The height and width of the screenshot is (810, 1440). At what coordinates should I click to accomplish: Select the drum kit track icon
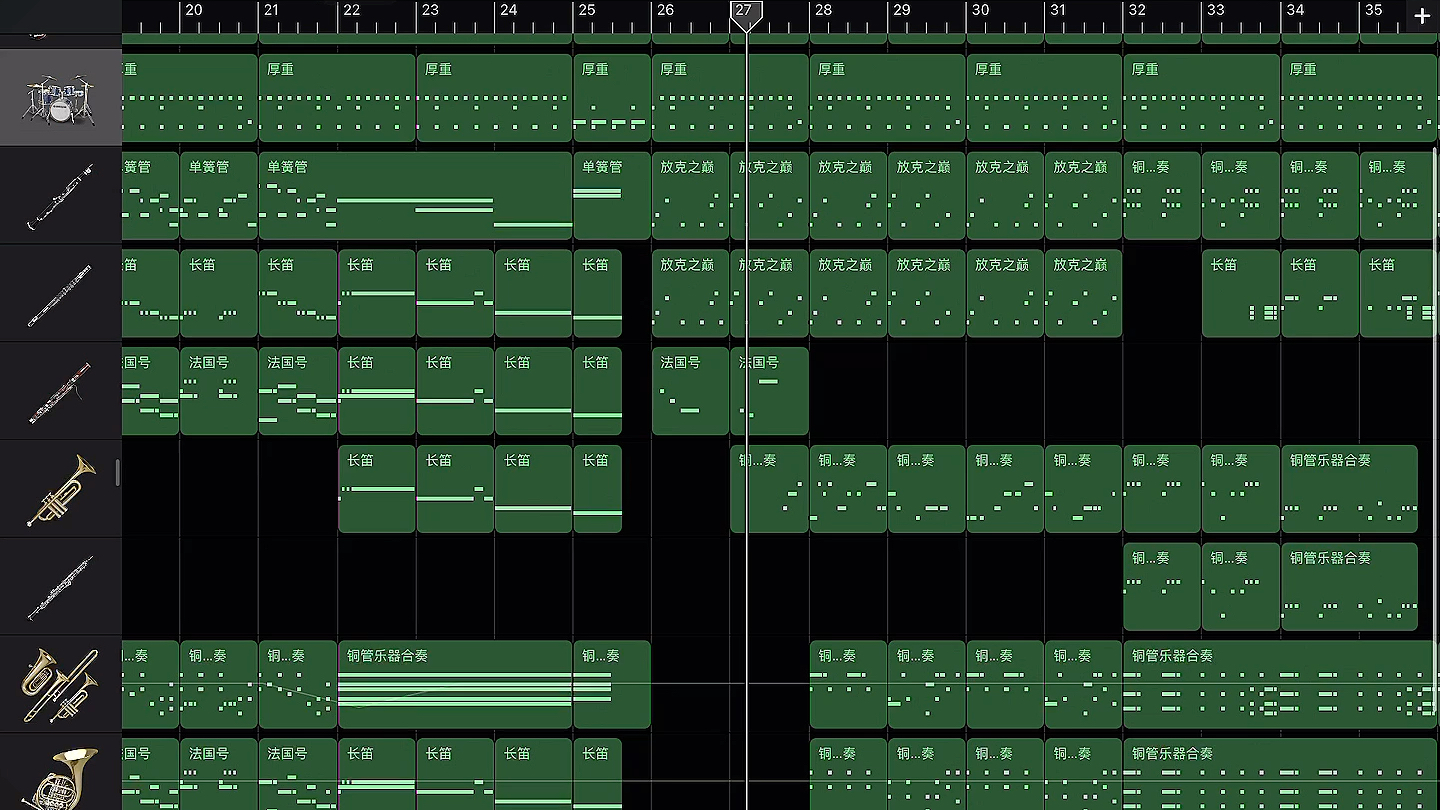(60, 98)
